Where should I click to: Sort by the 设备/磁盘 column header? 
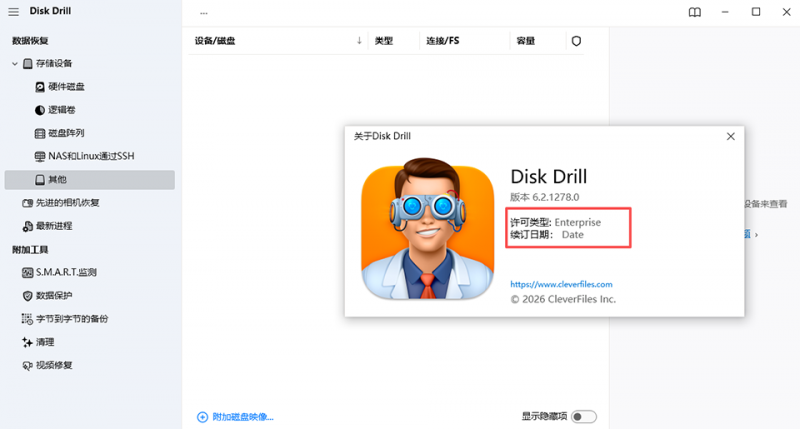coord(215,41)
